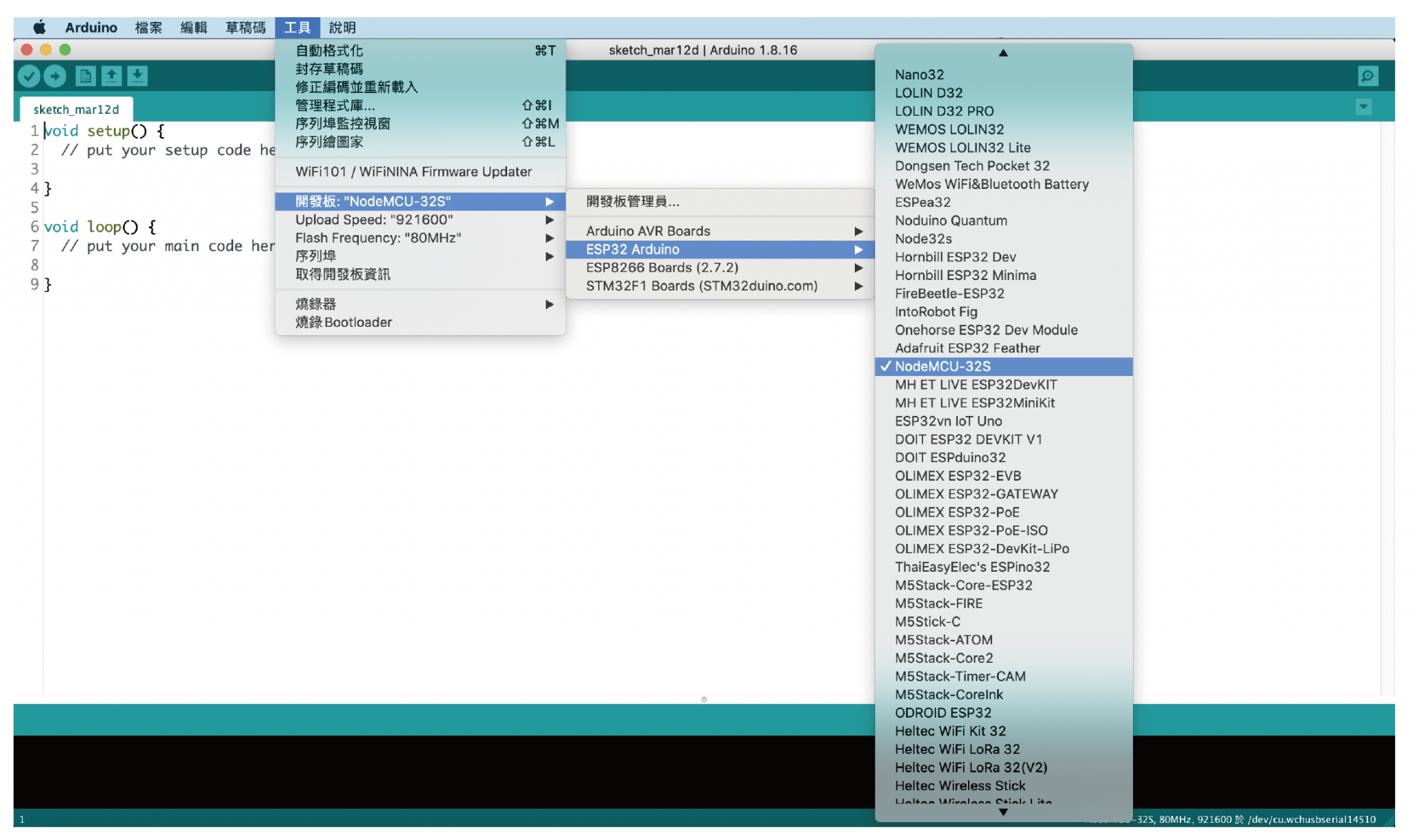Click the 燒錄 Bootloader menu entry
This screenshot has width=1413, height=840.
point(344,322)
